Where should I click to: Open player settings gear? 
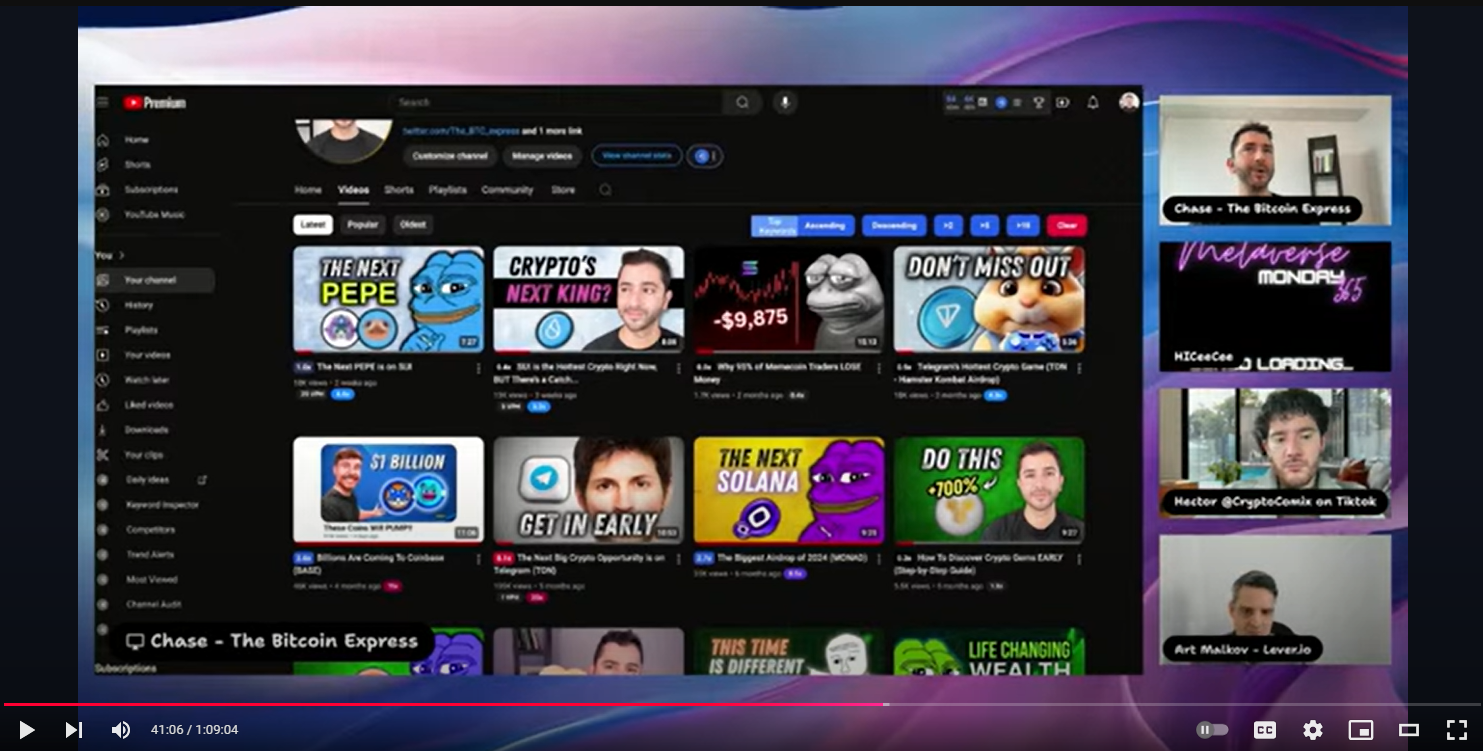point(1313,730)
